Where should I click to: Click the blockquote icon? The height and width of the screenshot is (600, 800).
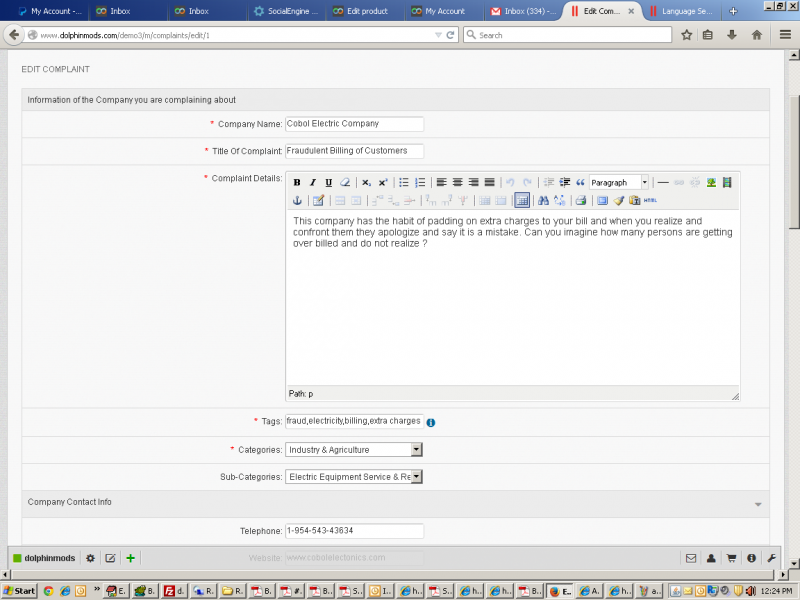[x=579, y=183]
